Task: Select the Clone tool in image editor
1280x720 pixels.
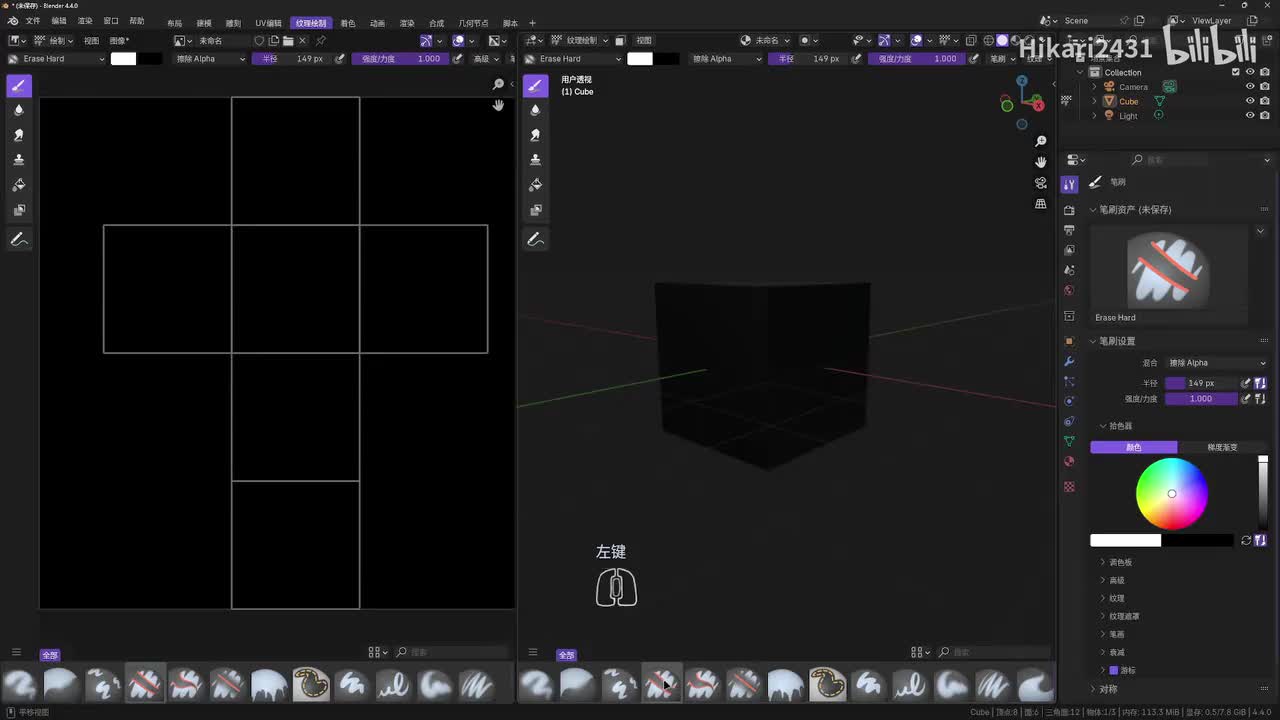Action: point(18,160)
